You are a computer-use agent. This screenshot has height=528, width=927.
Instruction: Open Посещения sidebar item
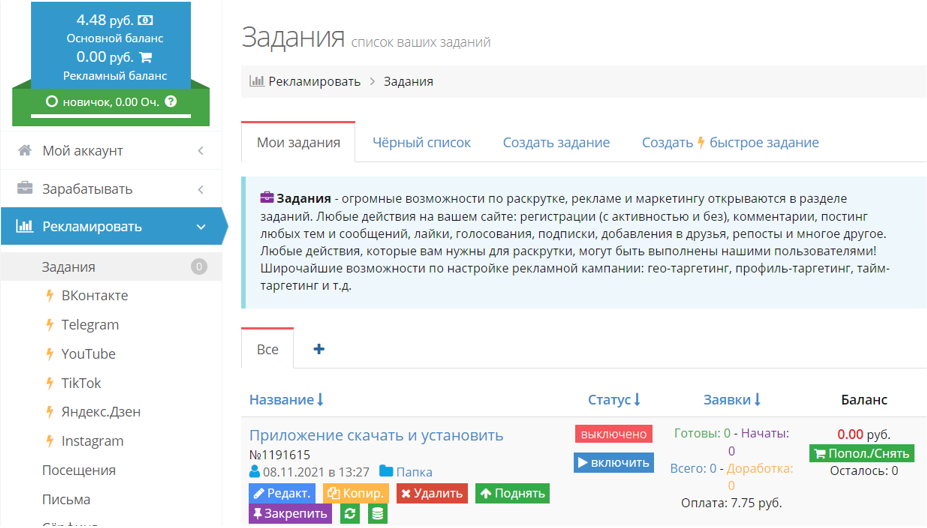(x=79, y=470)
